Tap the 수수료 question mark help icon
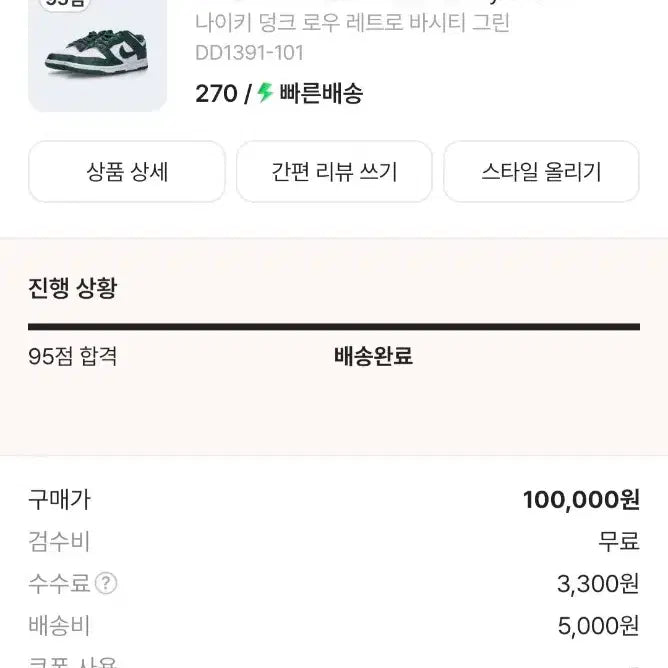Viewport: 668px width, 668px height. (106, 583)
